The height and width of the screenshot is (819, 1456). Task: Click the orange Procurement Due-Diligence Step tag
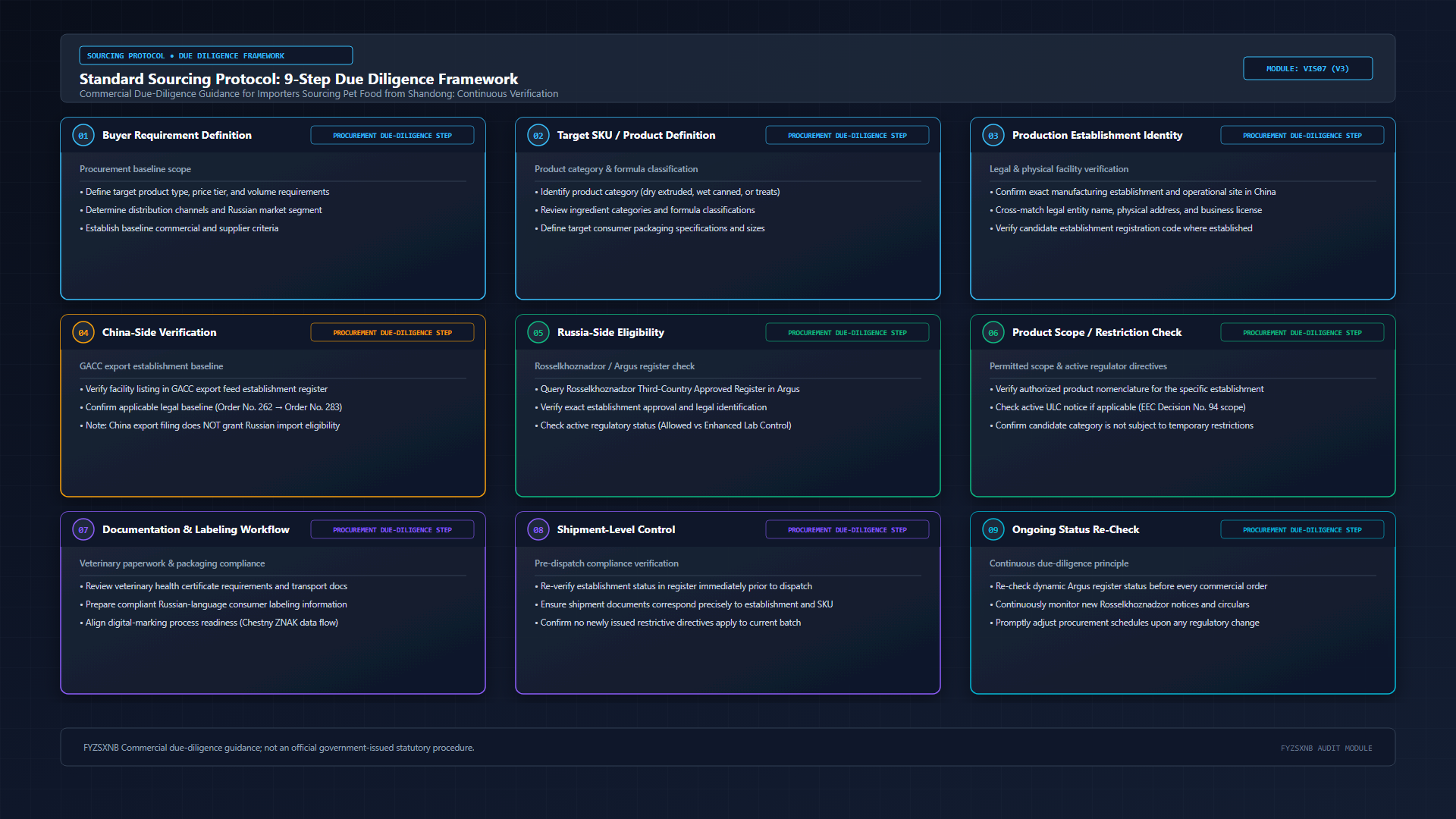[392, 333]
